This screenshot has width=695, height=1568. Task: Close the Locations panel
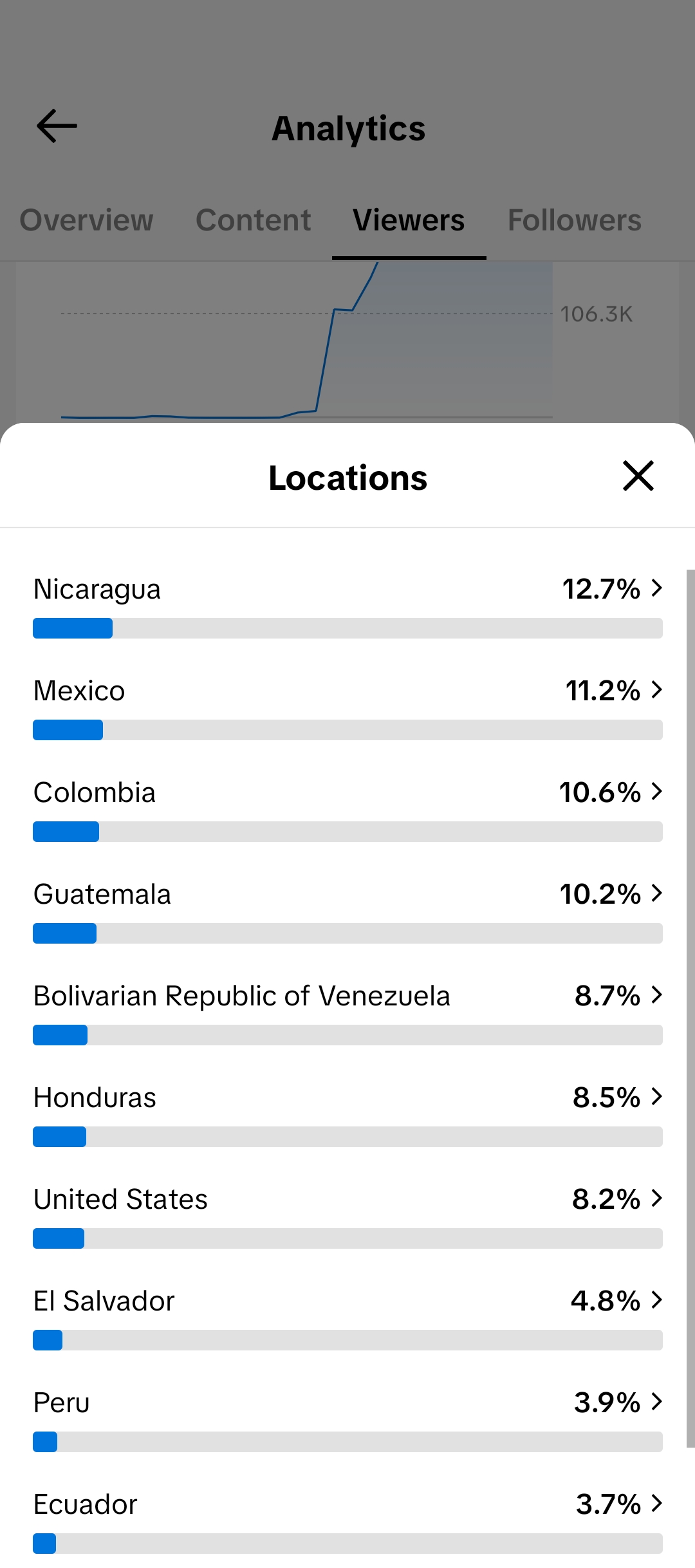[x=638, y=476]
